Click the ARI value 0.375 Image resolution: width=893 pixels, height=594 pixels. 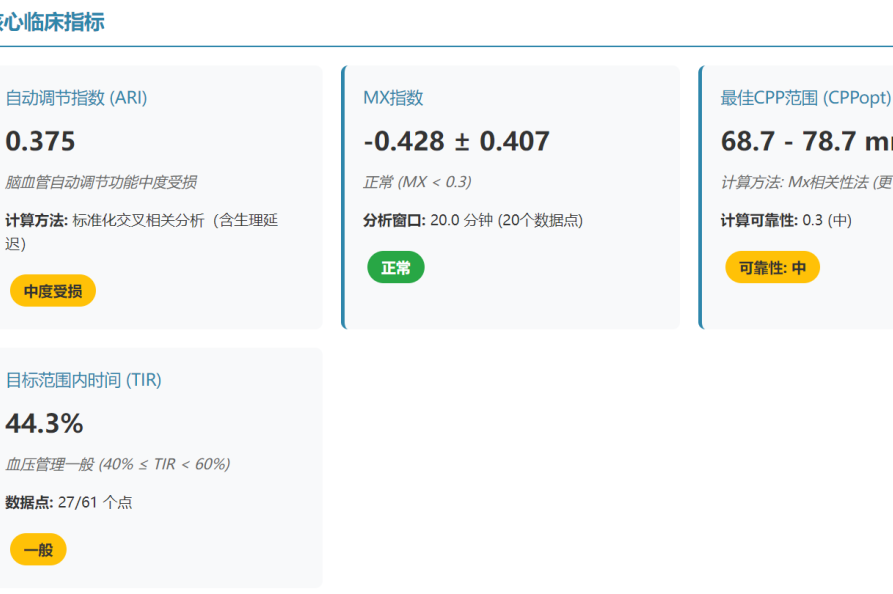point(40,141)
